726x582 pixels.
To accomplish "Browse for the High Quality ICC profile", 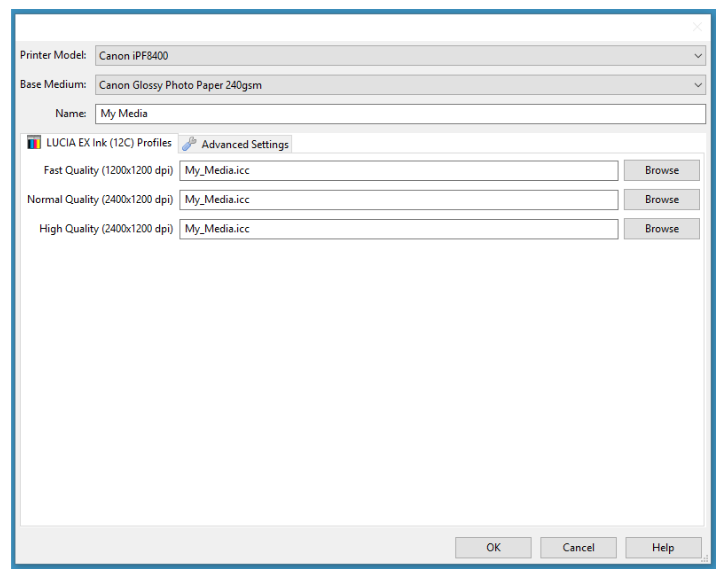I will point(662,229).
